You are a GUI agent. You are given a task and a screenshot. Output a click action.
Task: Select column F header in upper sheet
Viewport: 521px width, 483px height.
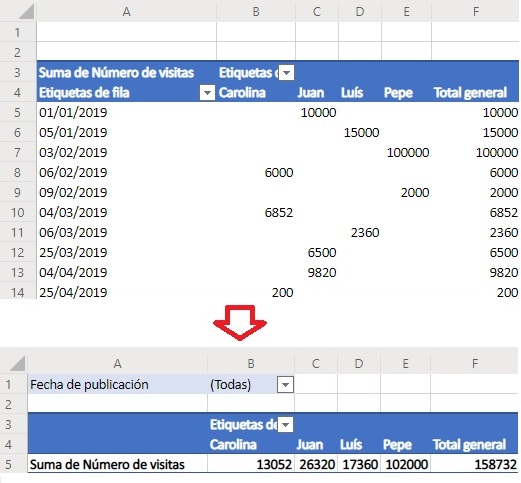point(476,11)
